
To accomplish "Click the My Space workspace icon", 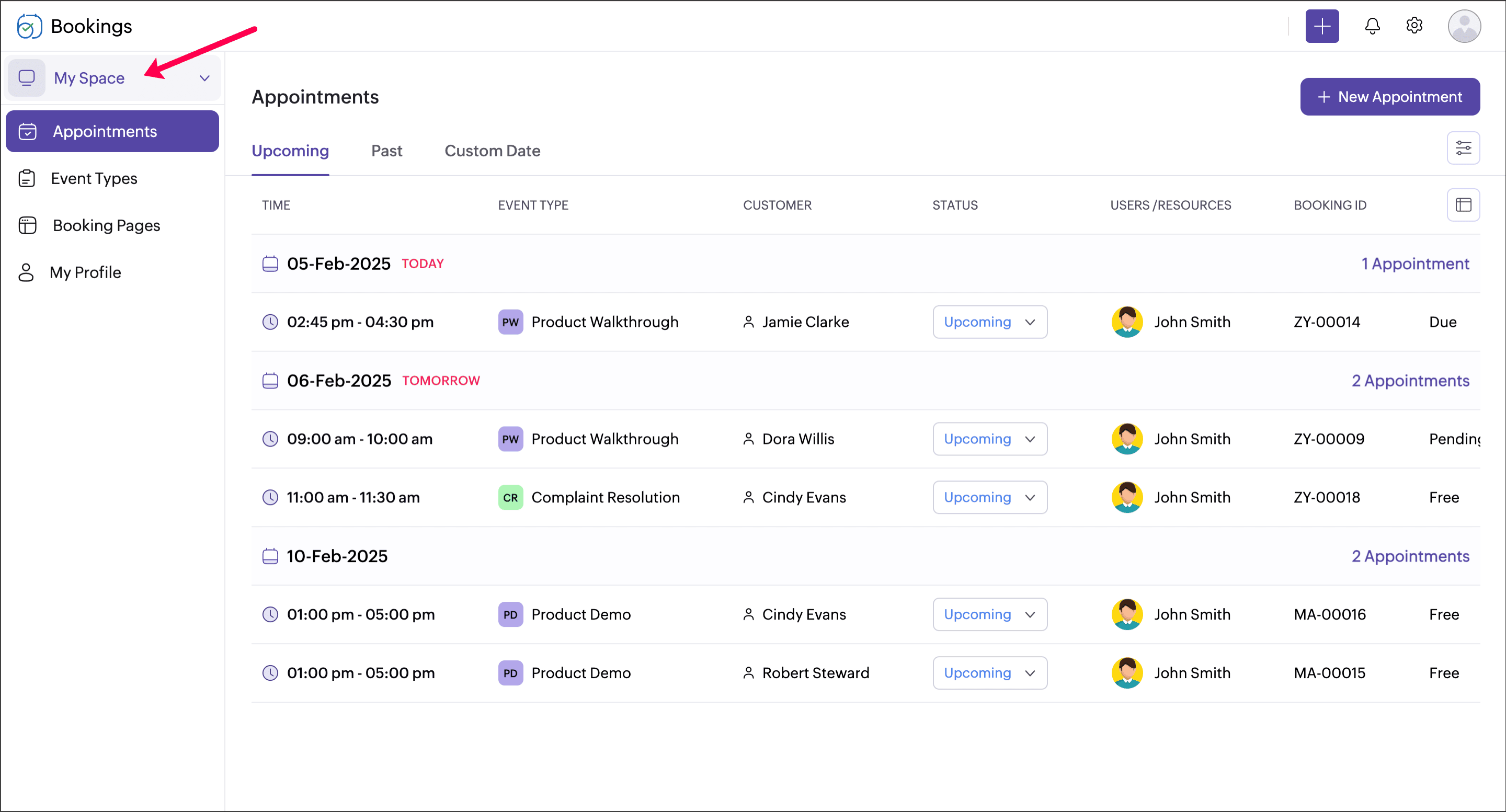I will click(27, 78).
